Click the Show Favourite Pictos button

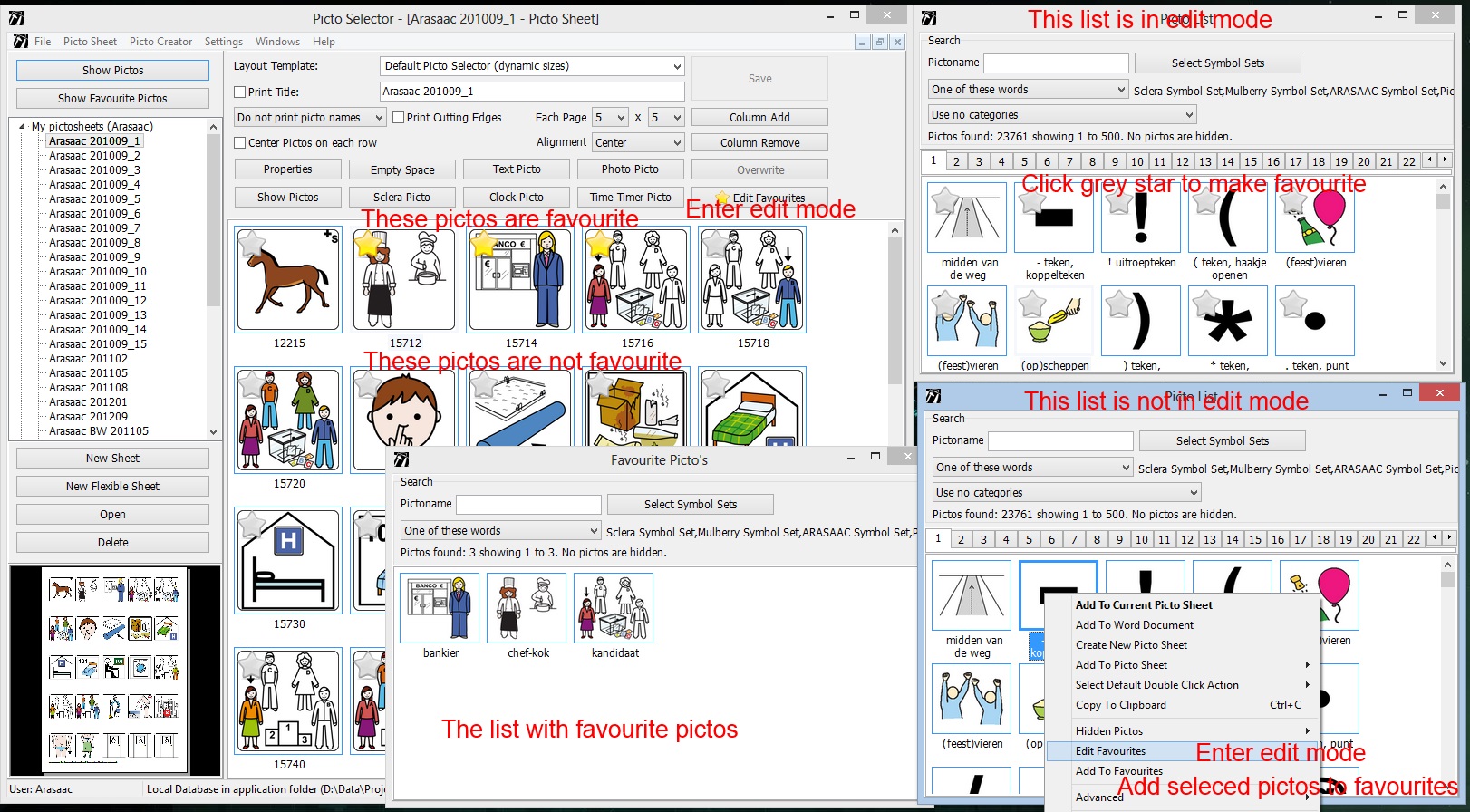(x=112, y=99)
